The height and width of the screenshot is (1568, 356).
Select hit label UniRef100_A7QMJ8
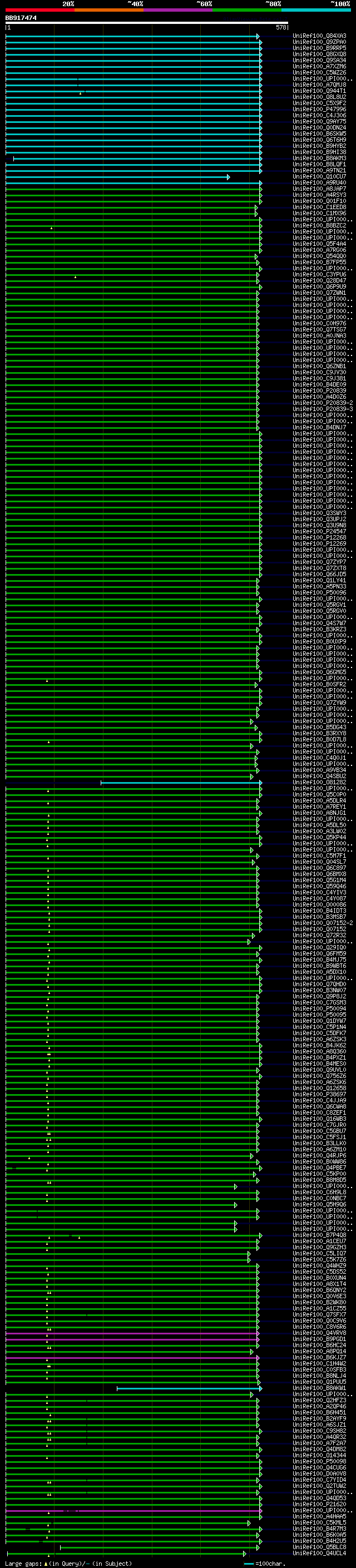tap(319, 85)
